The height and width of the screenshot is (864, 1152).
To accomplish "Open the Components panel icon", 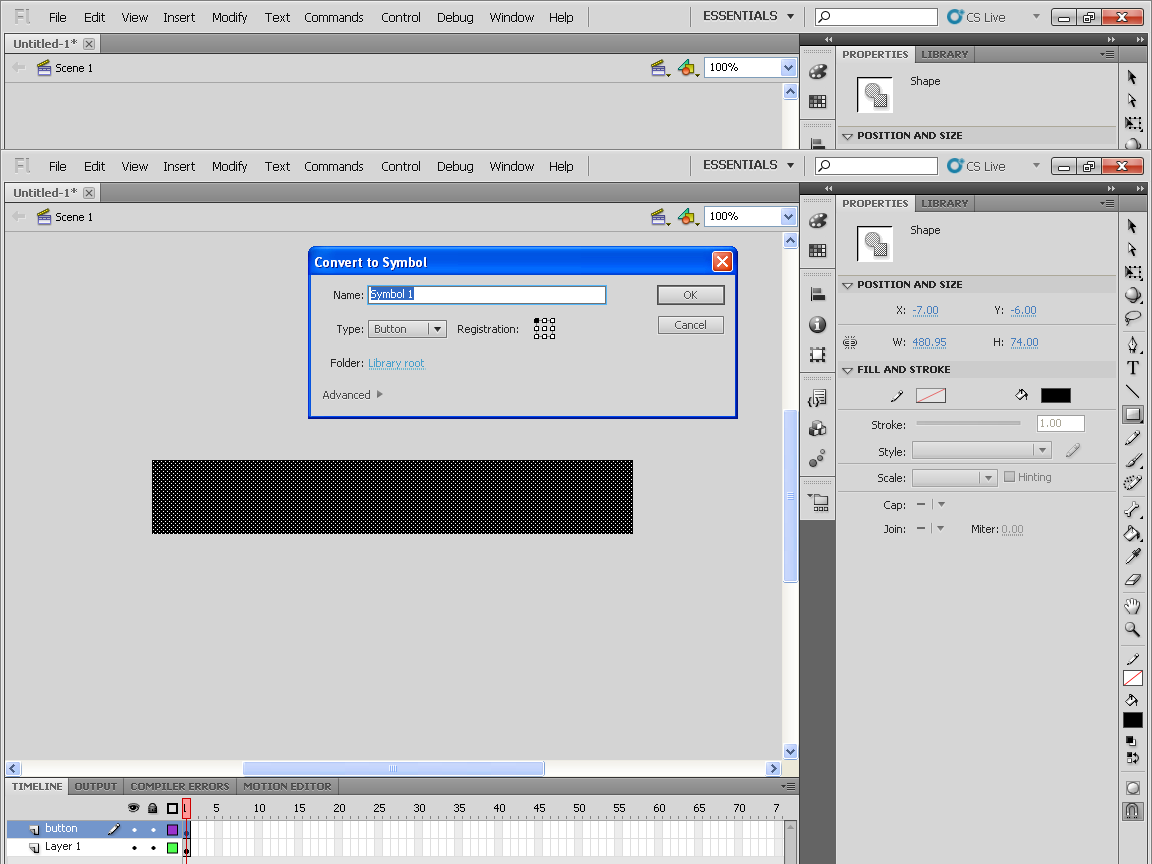I will tap(818, 429).
